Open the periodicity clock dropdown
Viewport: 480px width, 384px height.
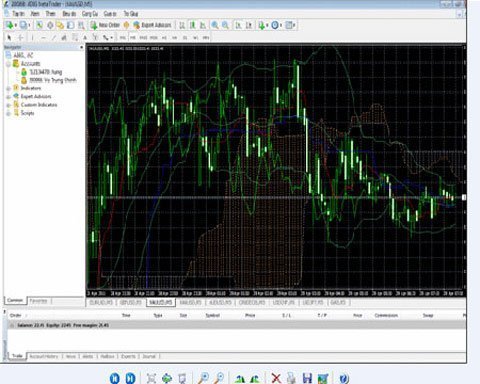[276, 25]
